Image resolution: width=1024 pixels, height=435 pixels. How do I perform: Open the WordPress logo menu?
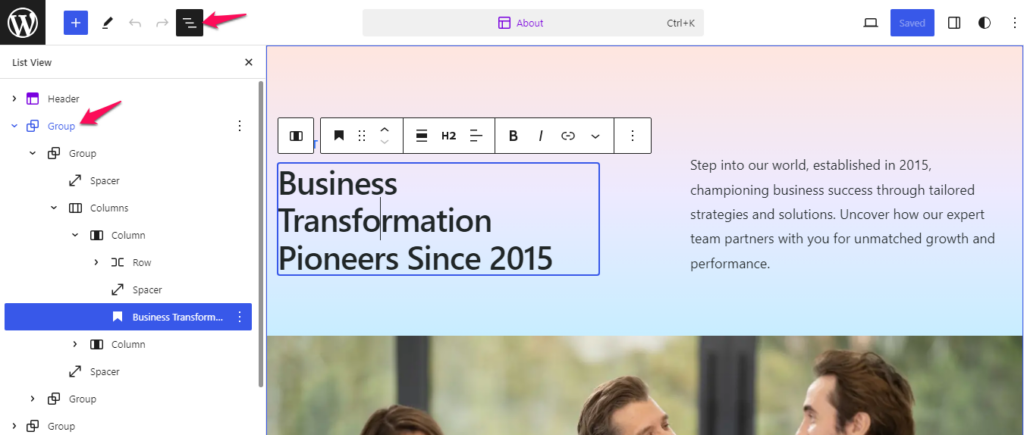tap(22, 22)
